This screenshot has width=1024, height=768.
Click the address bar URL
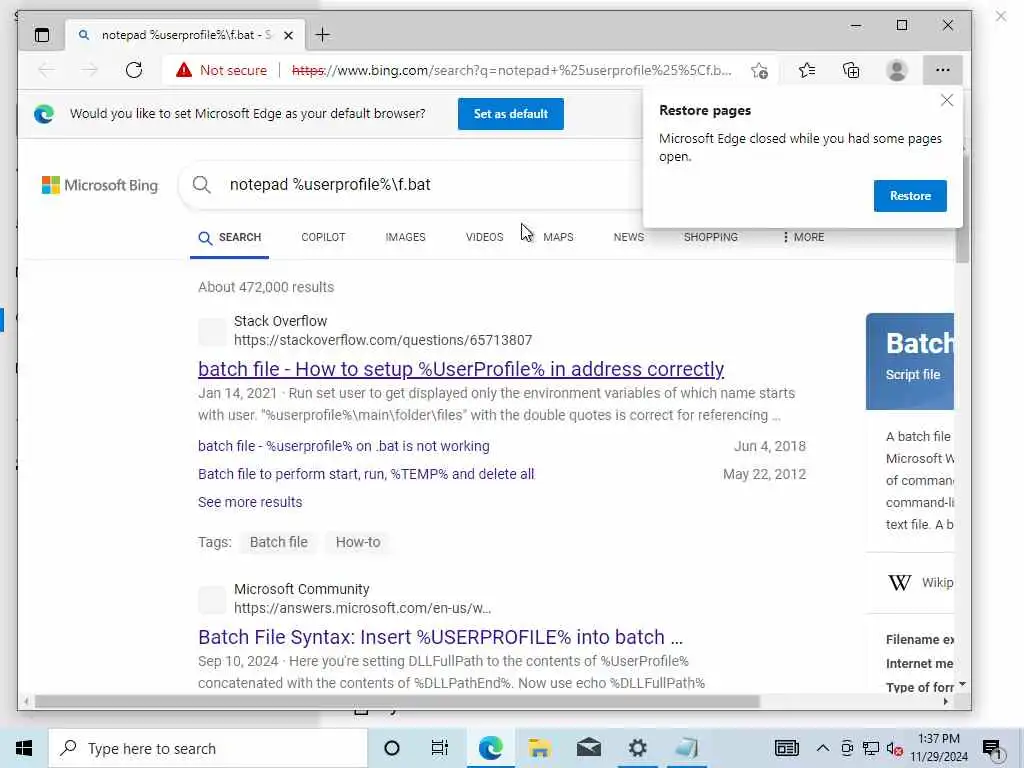[x=511, y=70]
